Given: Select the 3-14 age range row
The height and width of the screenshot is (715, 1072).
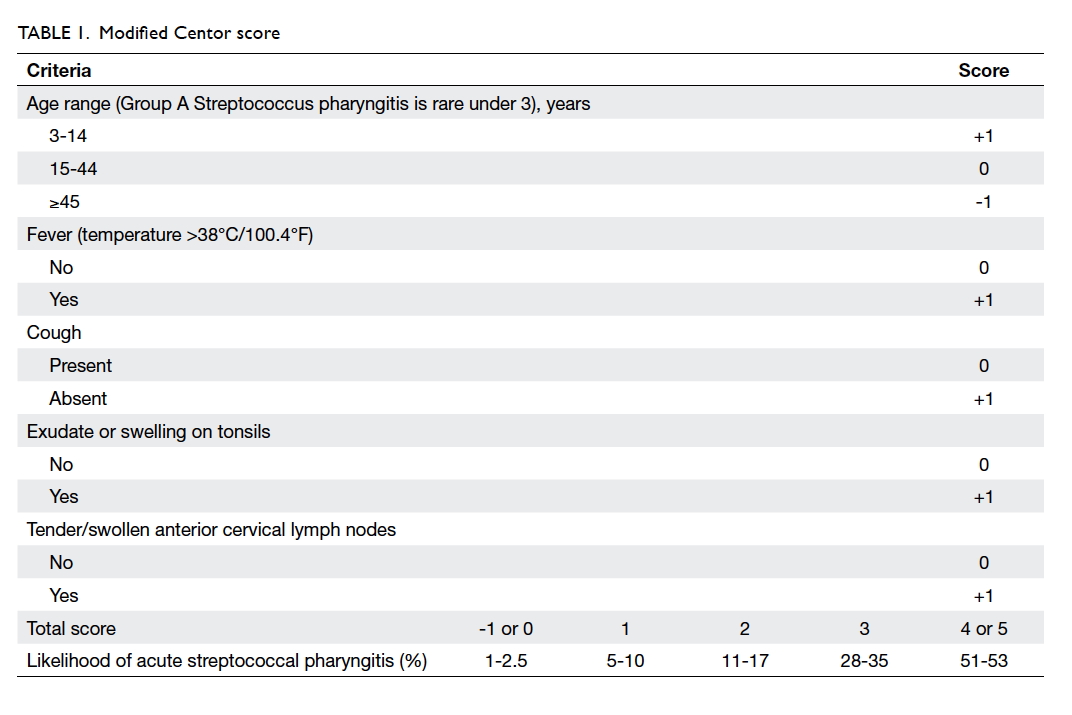Looking at the screenshot, I should tap(531, 136).
